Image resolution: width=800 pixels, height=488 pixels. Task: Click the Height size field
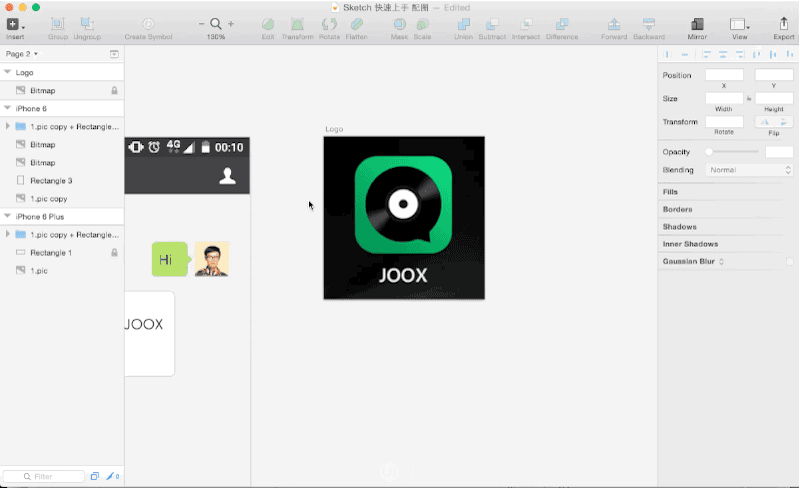click(774, 99)
